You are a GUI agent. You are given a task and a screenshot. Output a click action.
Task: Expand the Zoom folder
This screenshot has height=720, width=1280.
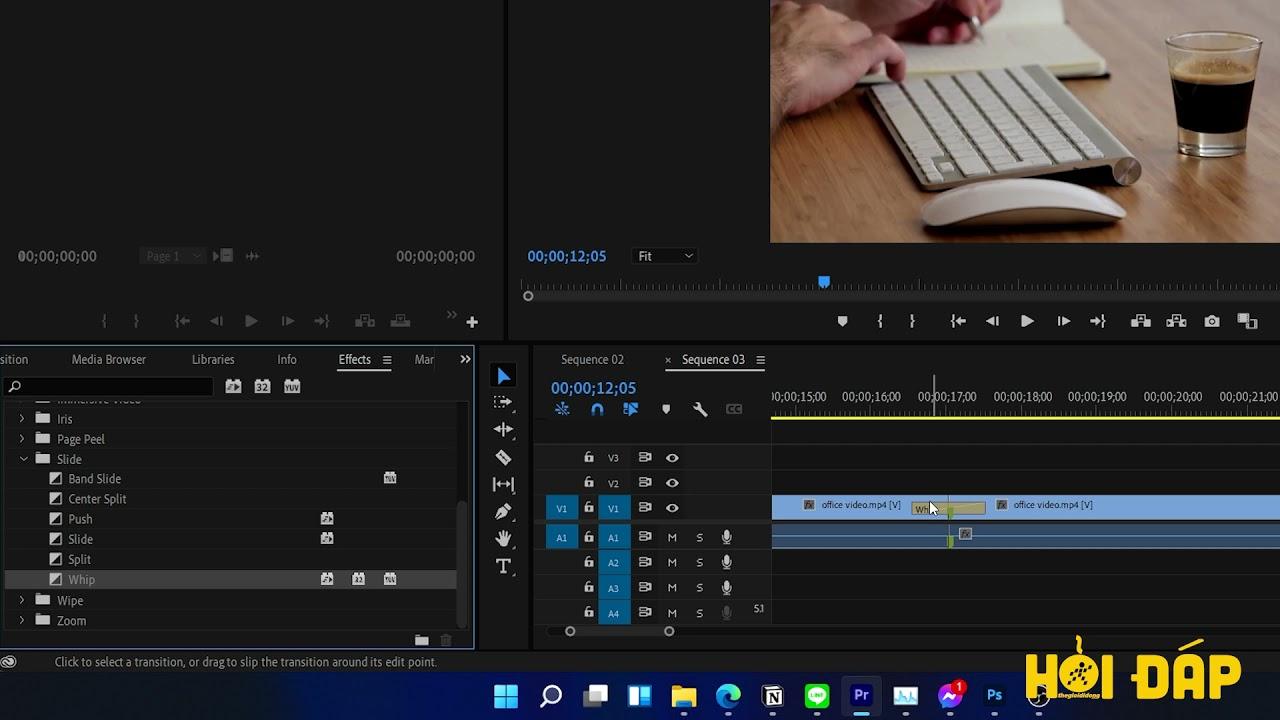pos(22,620)
